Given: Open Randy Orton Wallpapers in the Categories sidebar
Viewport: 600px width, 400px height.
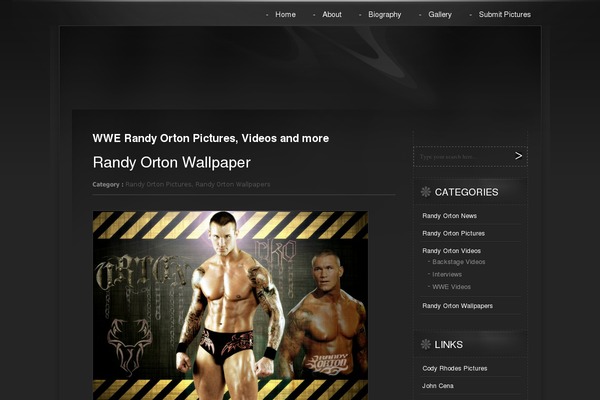Looking at the screenshot, I should point(458,306).
